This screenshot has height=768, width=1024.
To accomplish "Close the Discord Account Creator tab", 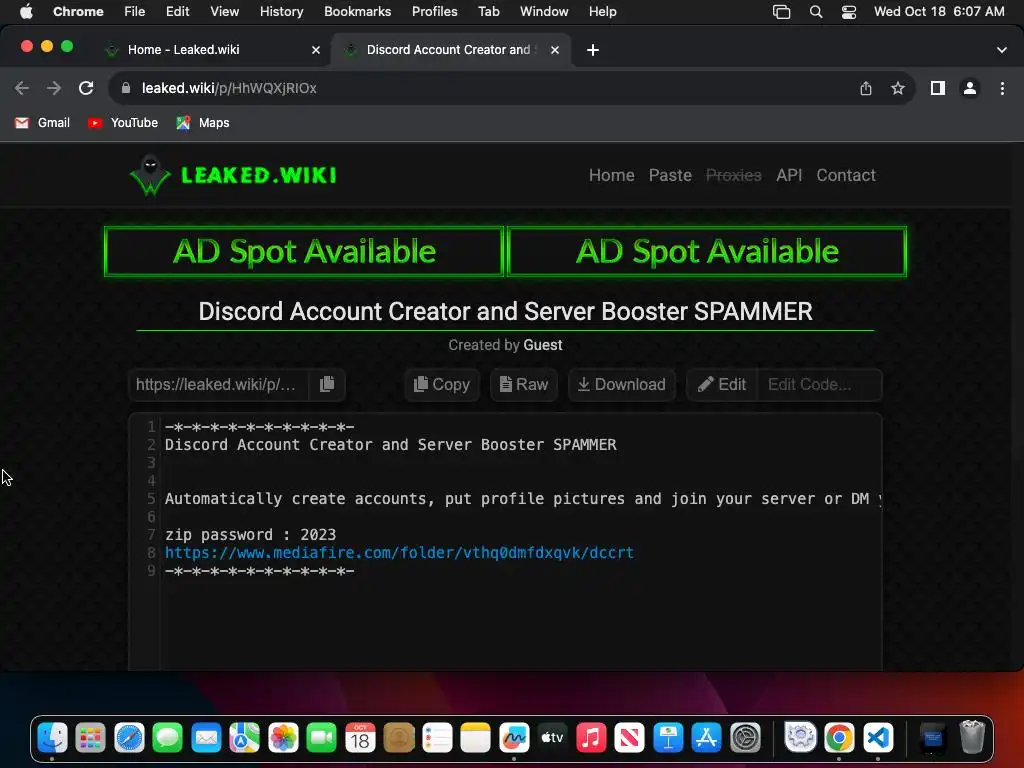I will [x=555, y=50].
